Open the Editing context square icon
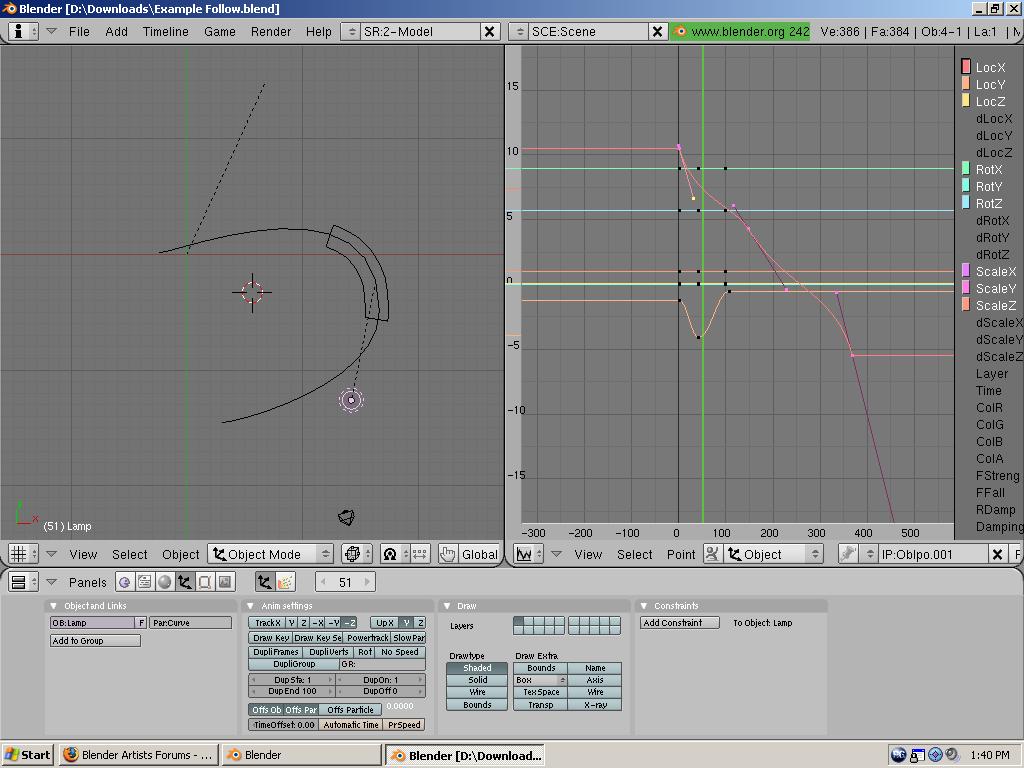 pyautogui.click(x=204, y=582)
